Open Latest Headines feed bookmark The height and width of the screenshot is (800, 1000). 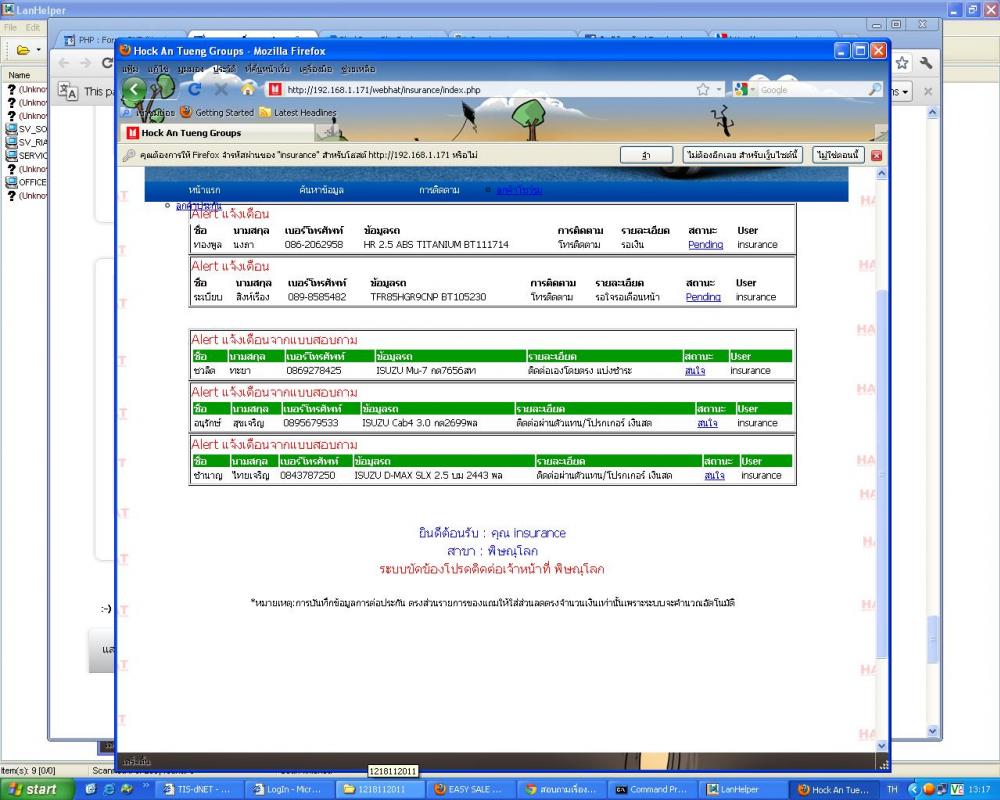[298, 112]
